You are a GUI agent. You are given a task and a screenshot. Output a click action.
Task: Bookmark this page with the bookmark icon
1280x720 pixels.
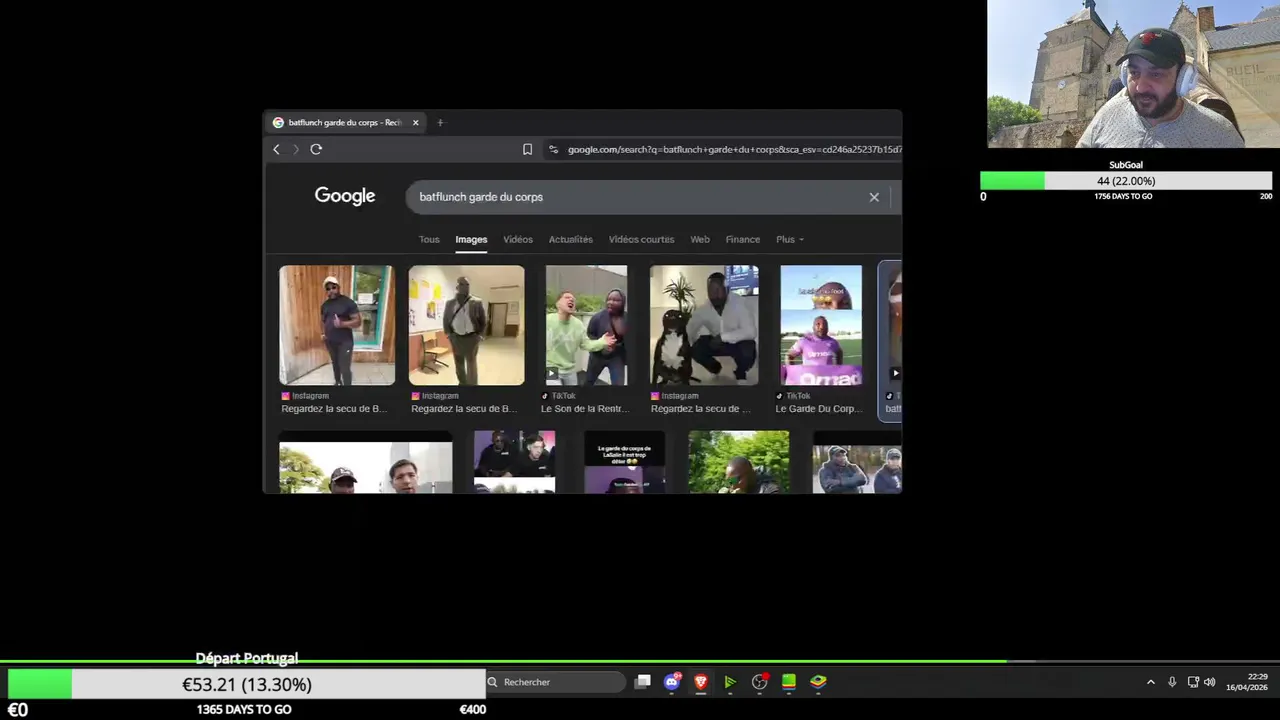pyautogui.click(x=527, y=149)
